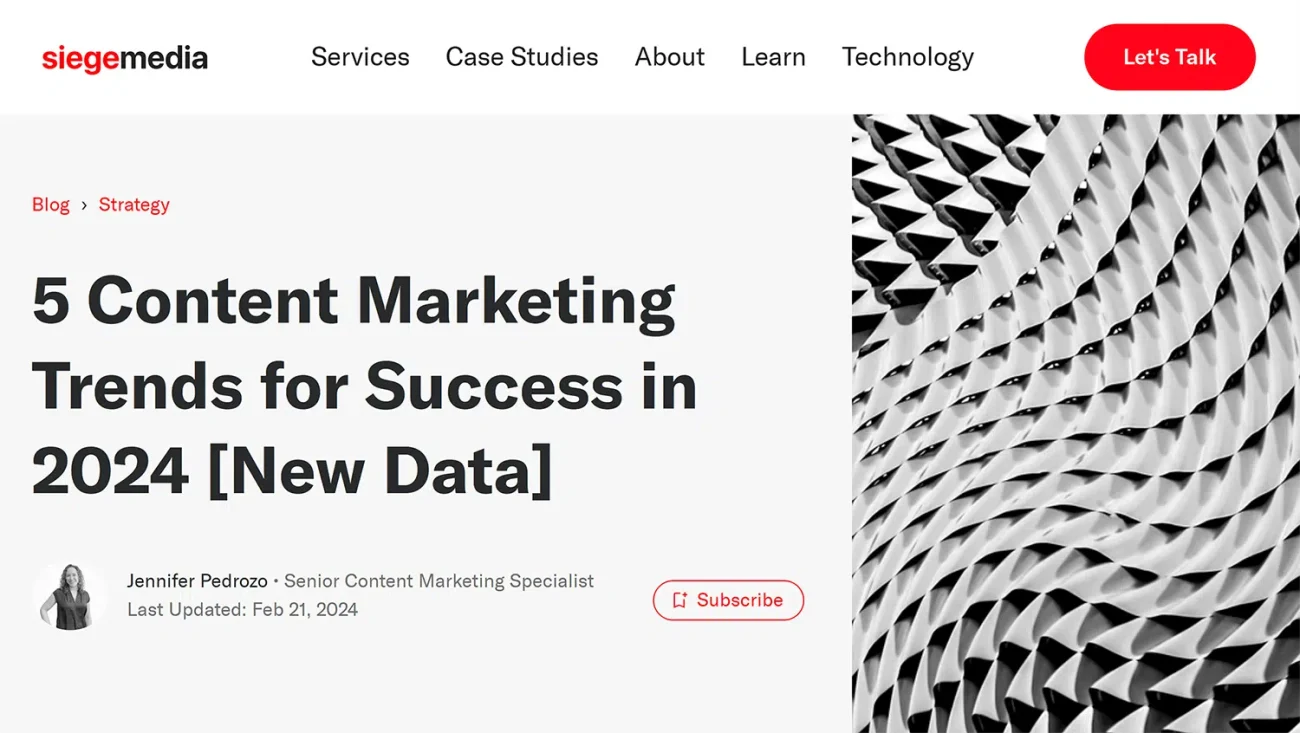1300x733 pixels.
Task: Open the Learn navigation item
Action: click(x=773, y=57)
